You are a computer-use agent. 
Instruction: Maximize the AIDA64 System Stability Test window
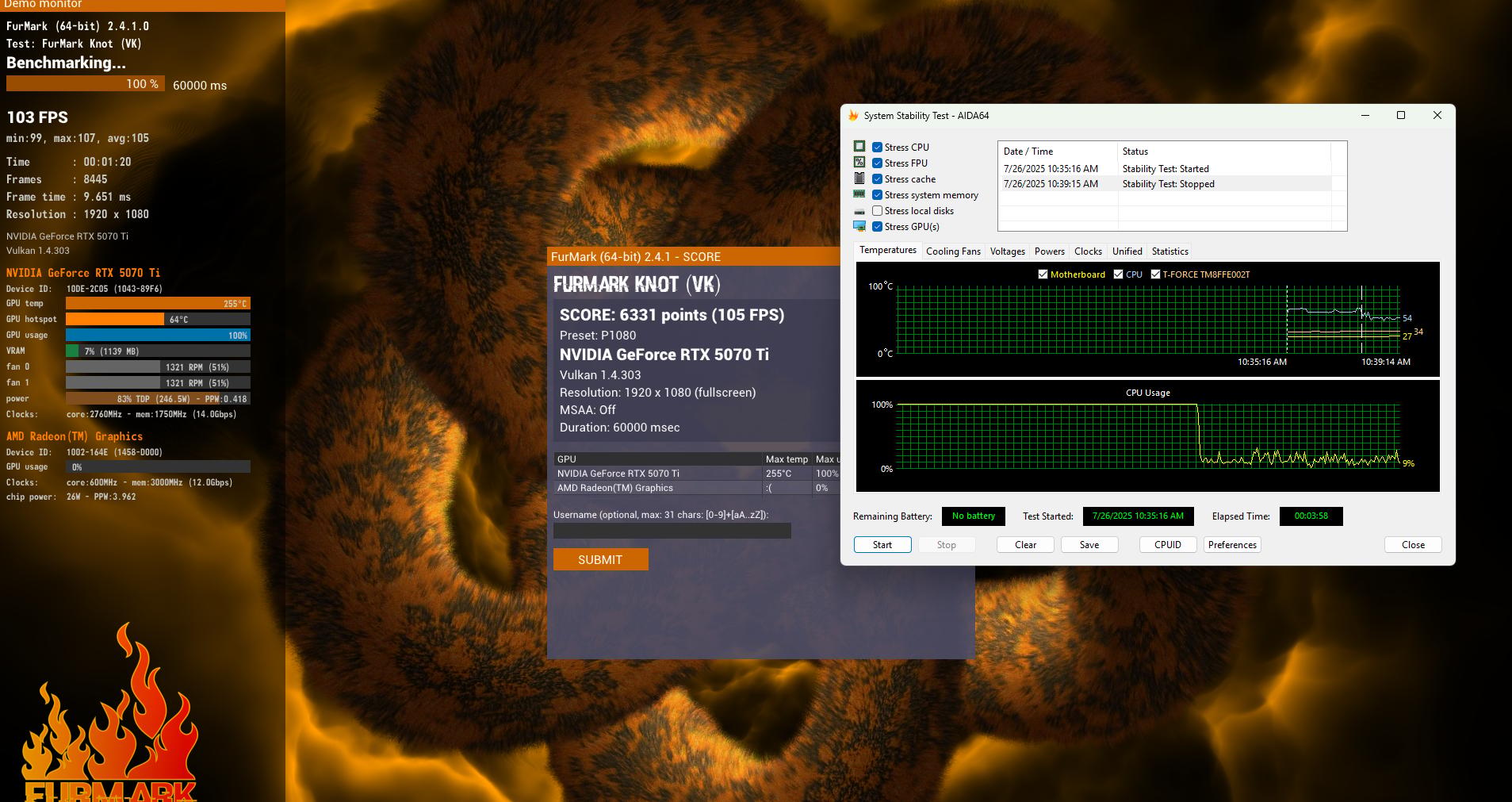coord(1401,115)
